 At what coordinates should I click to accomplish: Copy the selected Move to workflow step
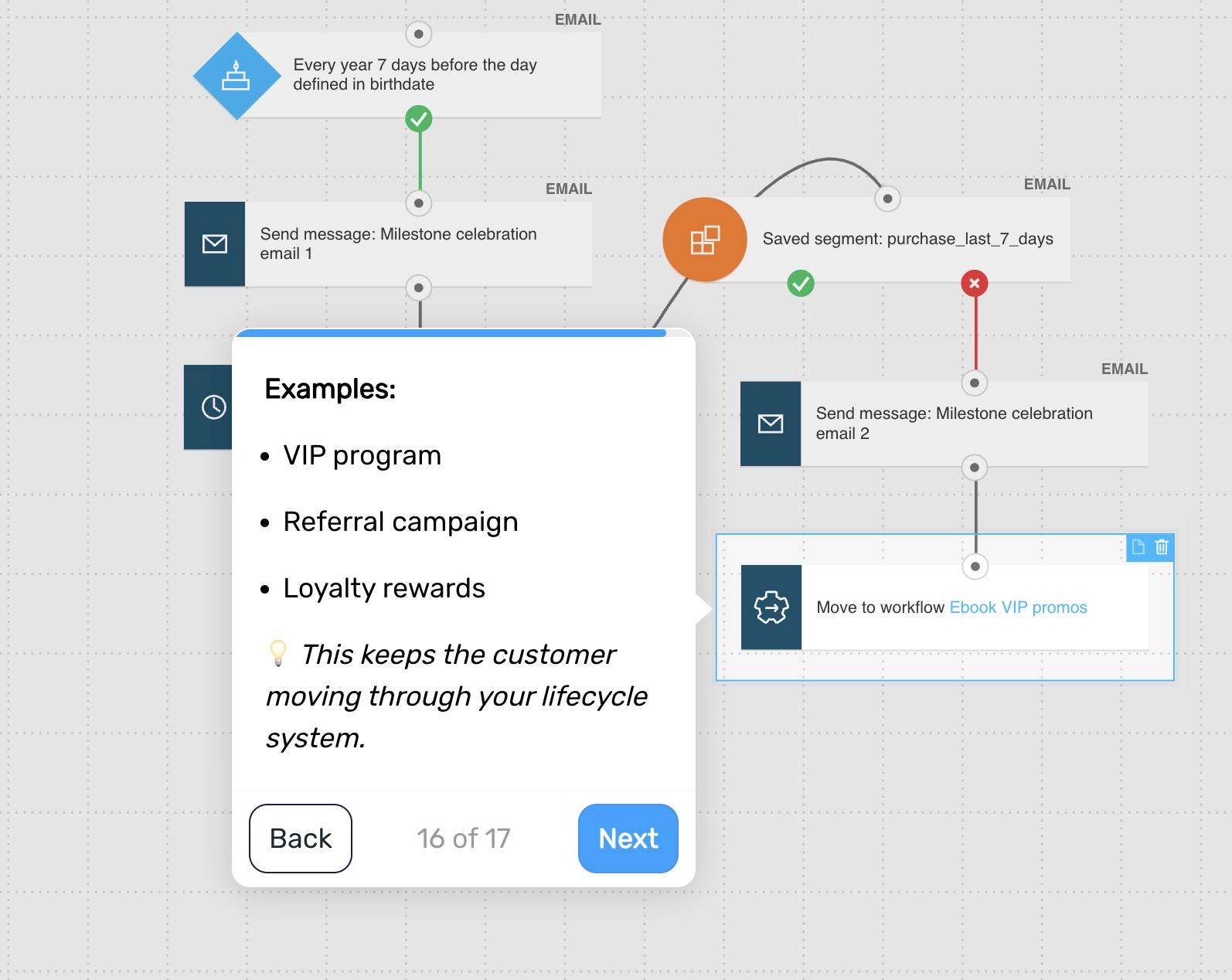point(1138,547)
